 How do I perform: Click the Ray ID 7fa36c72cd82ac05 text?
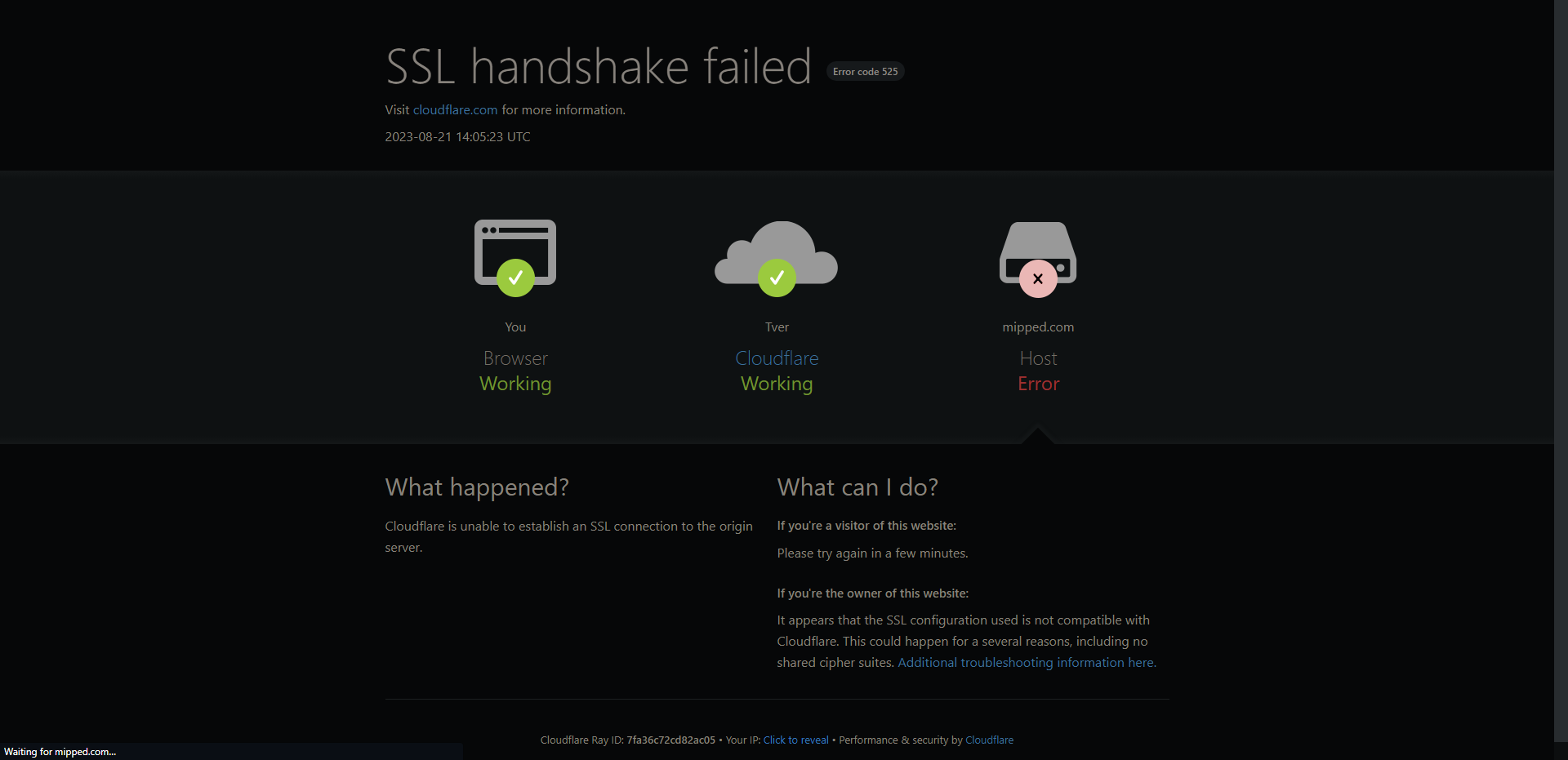[670, 740]
